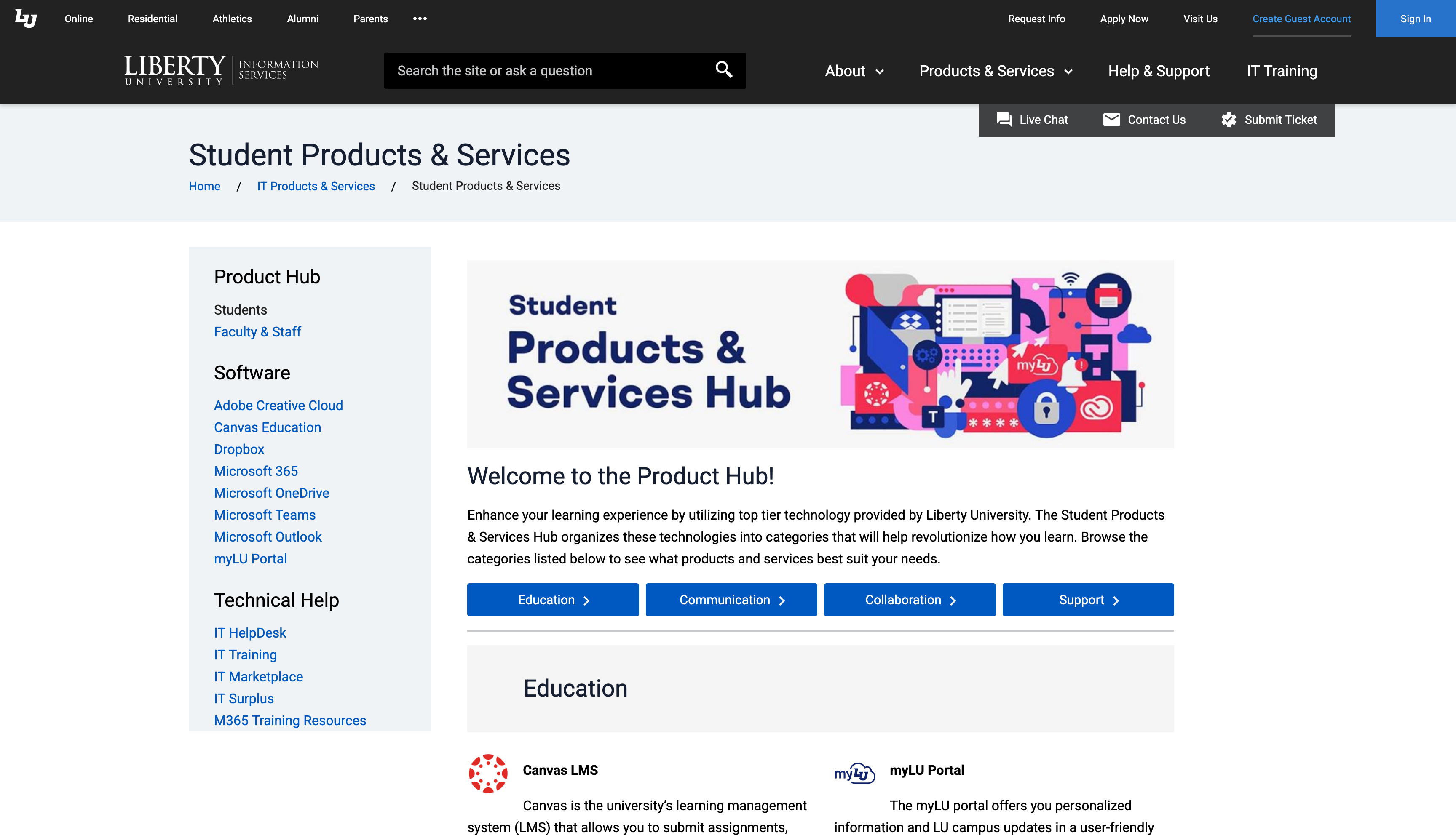
Task: Open Microsoft 365 sidebar link
Action: (256, 471)
